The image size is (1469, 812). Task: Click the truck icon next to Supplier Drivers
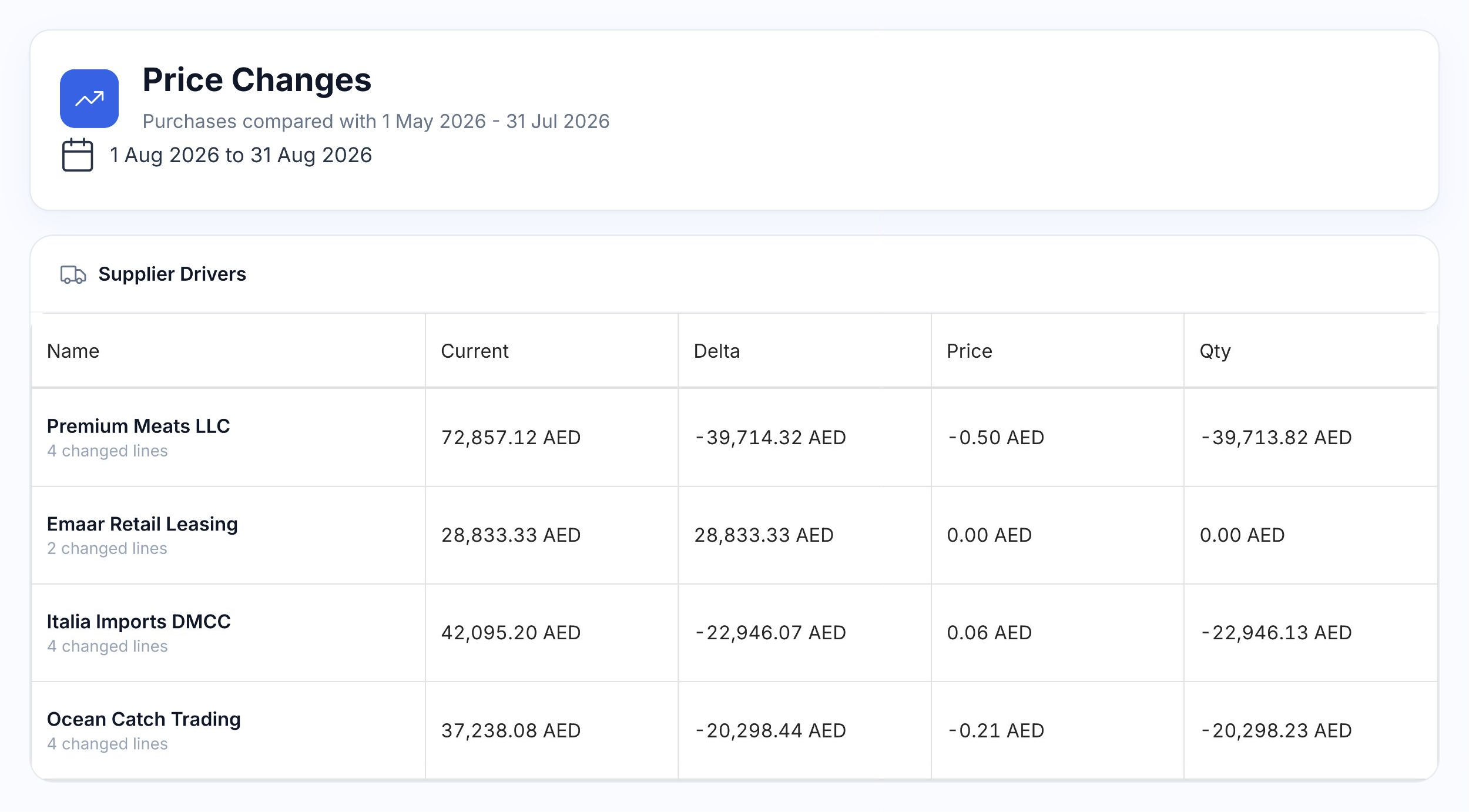[73, 274]
